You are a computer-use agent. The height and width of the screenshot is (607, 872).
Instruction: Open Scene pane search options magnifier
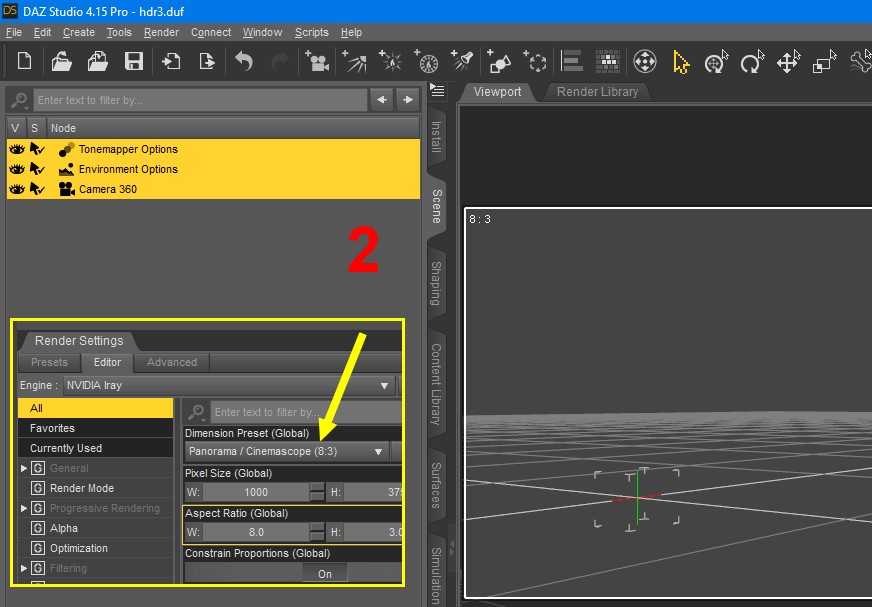click(x=19, y=101)
